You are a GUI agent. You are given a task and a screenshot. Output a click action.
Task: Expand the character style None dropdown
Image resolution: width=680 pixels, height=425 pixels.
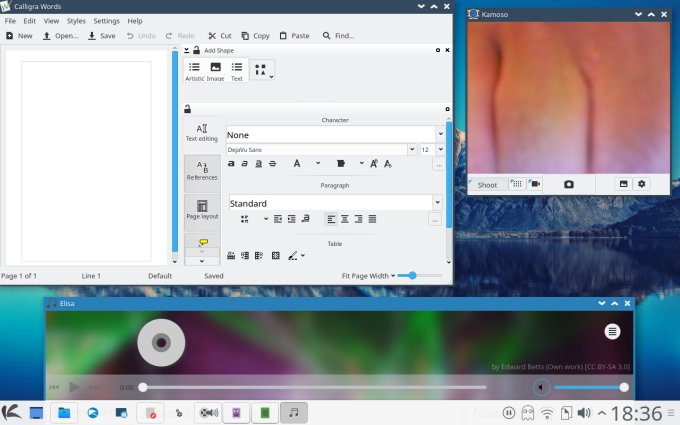coord(440,134)
